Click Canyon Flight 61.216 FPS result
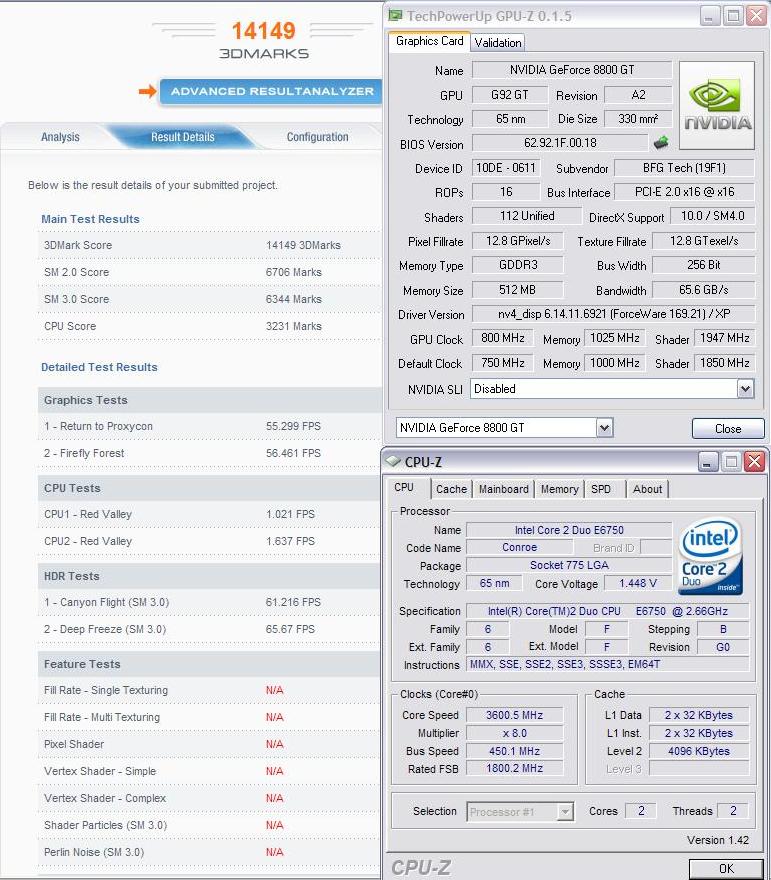 tap(293, 602)
